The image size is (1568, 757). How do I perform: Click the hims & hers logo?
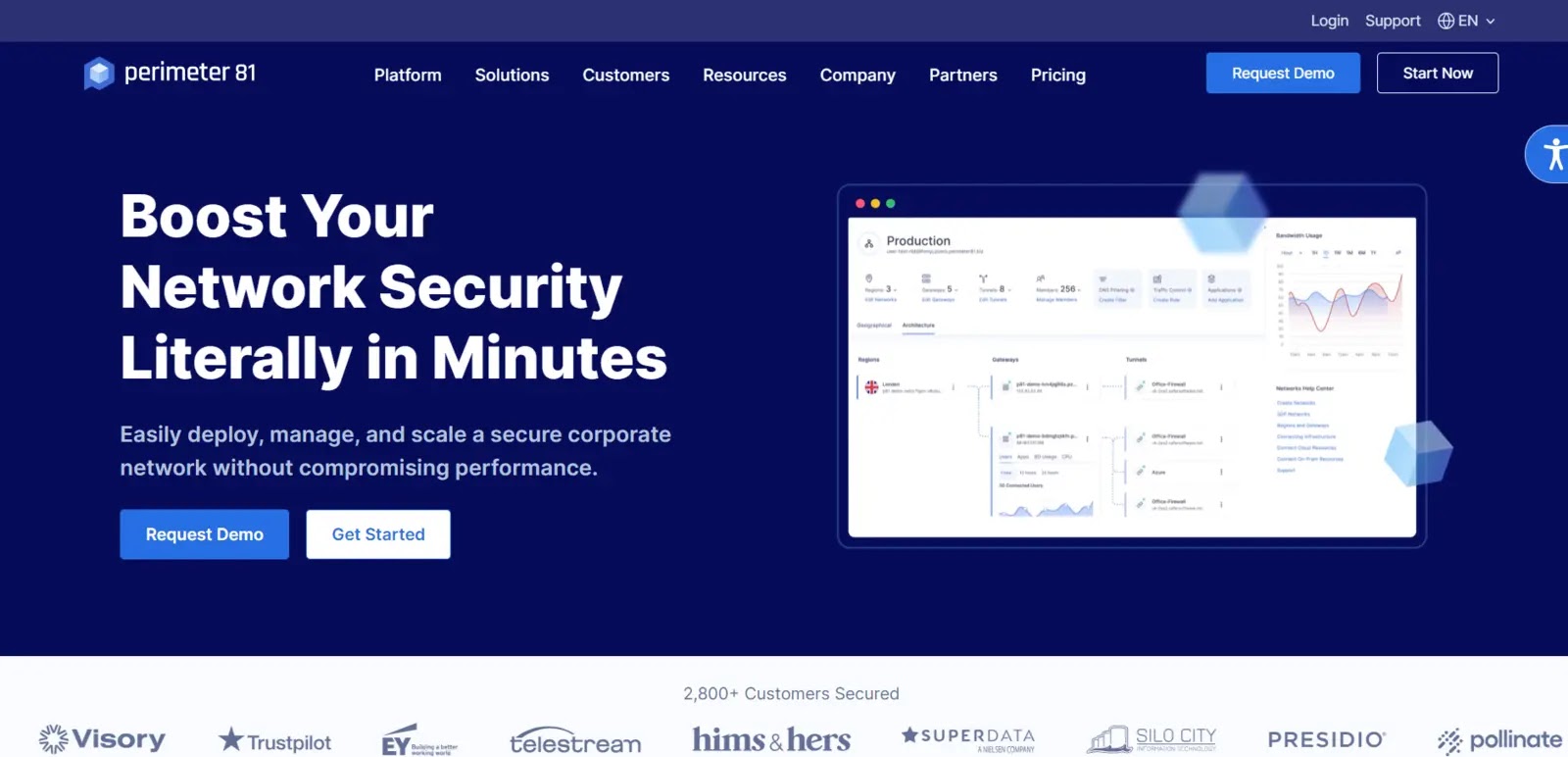pos(771,739)
